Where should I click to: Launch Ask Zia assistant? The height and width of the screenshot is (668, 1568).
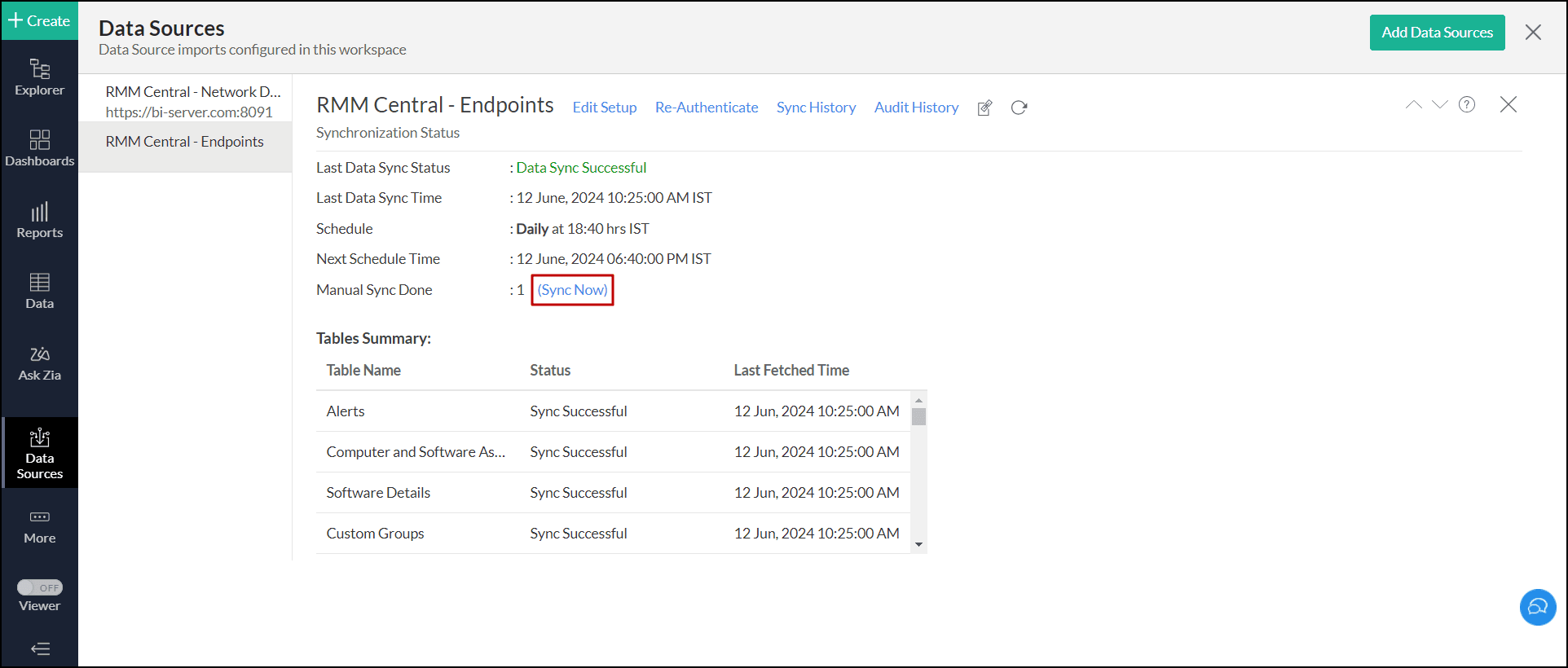[39, 363]
